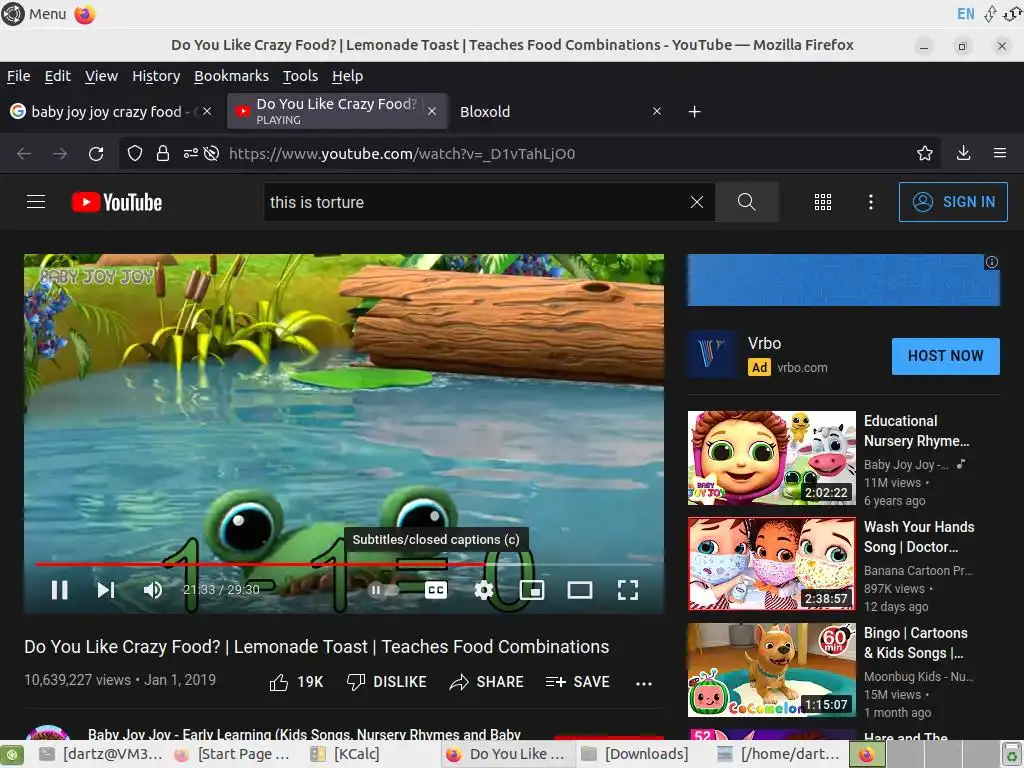Screen dimensions: 1024x768
Task: Bookmark this page with star
Action: point(924,153)
